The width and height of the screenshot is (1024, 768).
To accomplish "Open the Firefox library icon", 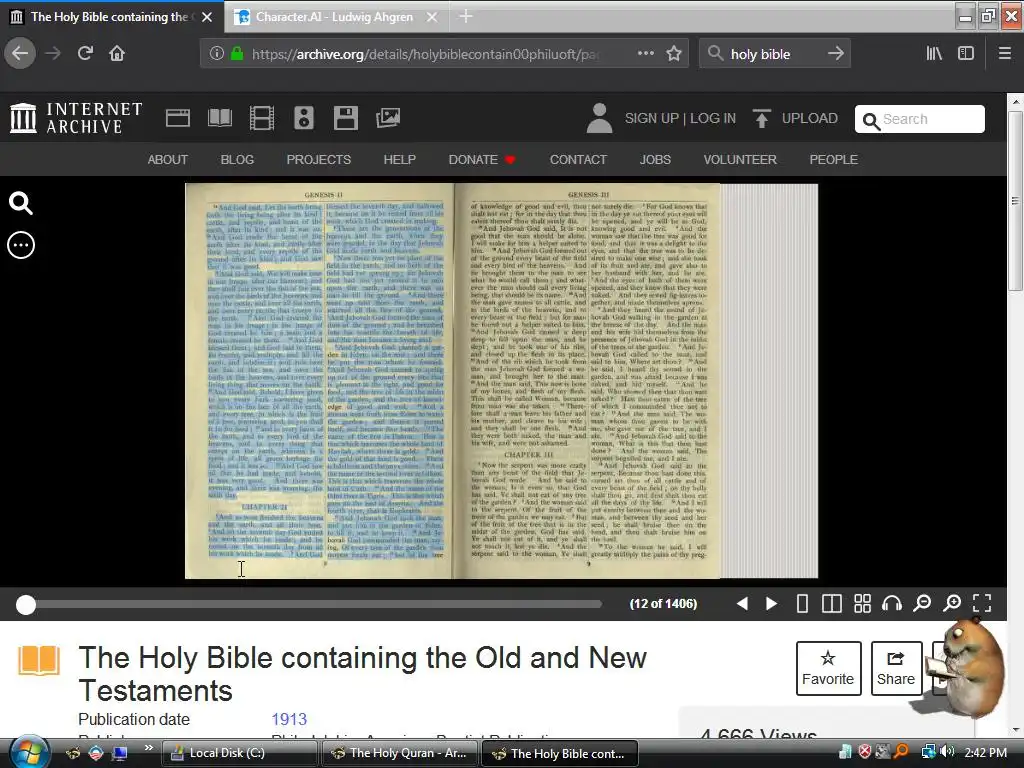I will point(934,54).
